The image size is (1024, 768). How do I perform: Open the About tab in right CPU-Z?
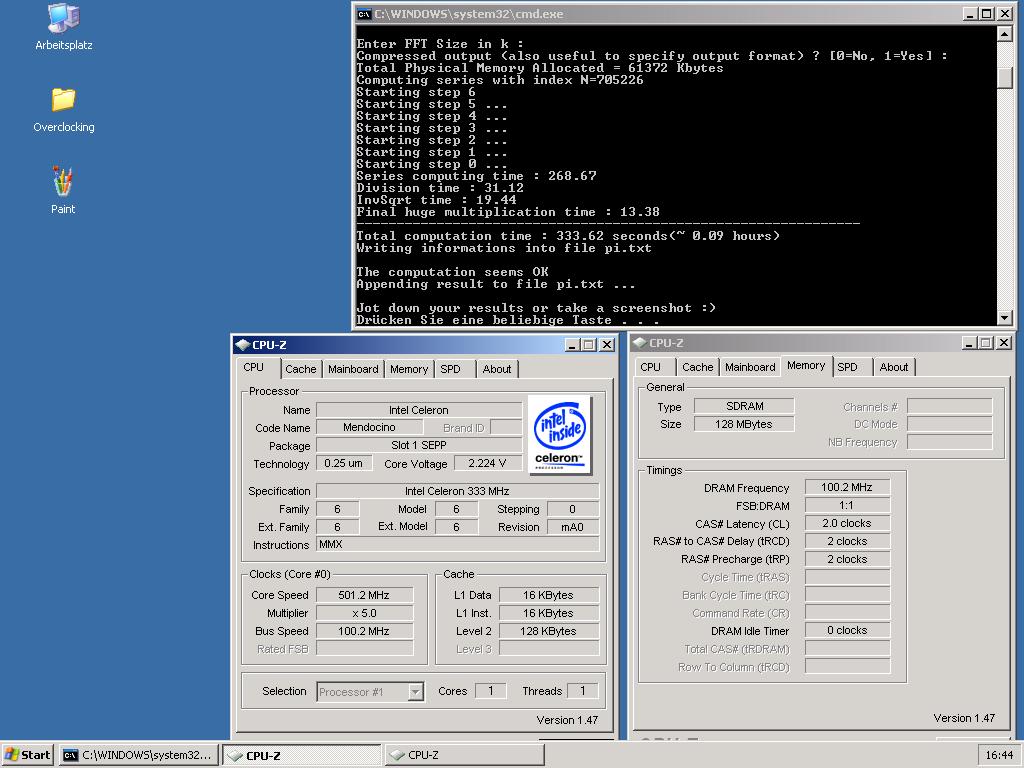point(893,367)
